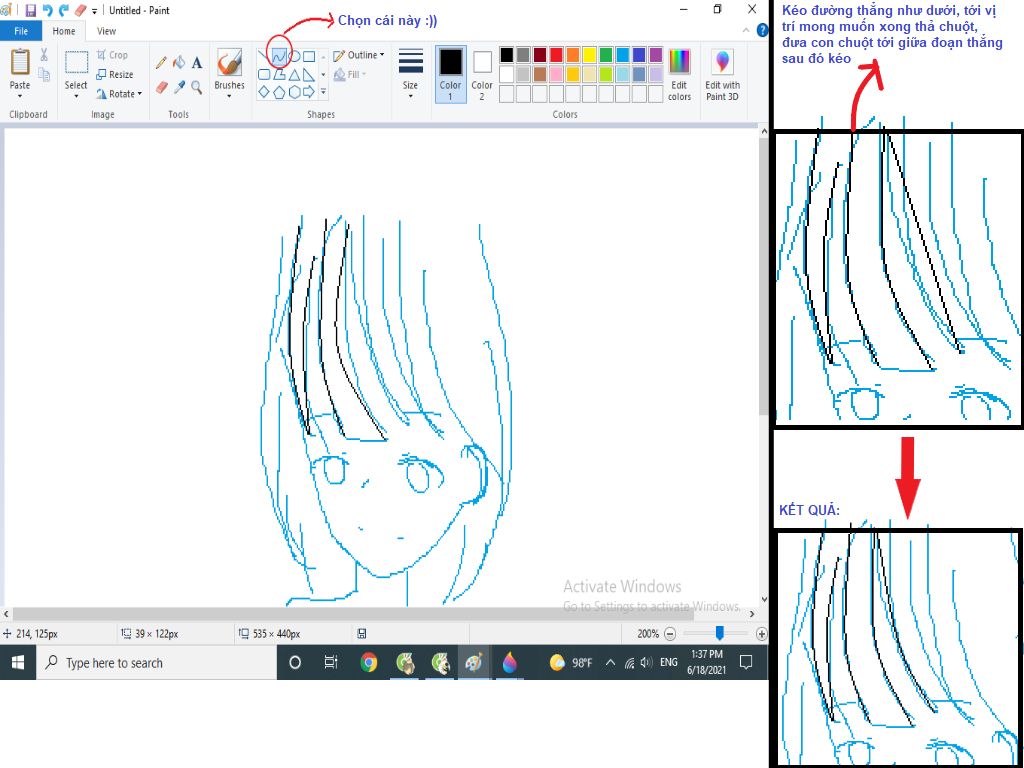Screen dimensions: 1024x768
Task: Select the Right triangle shape
Action: tap(310, 74)
